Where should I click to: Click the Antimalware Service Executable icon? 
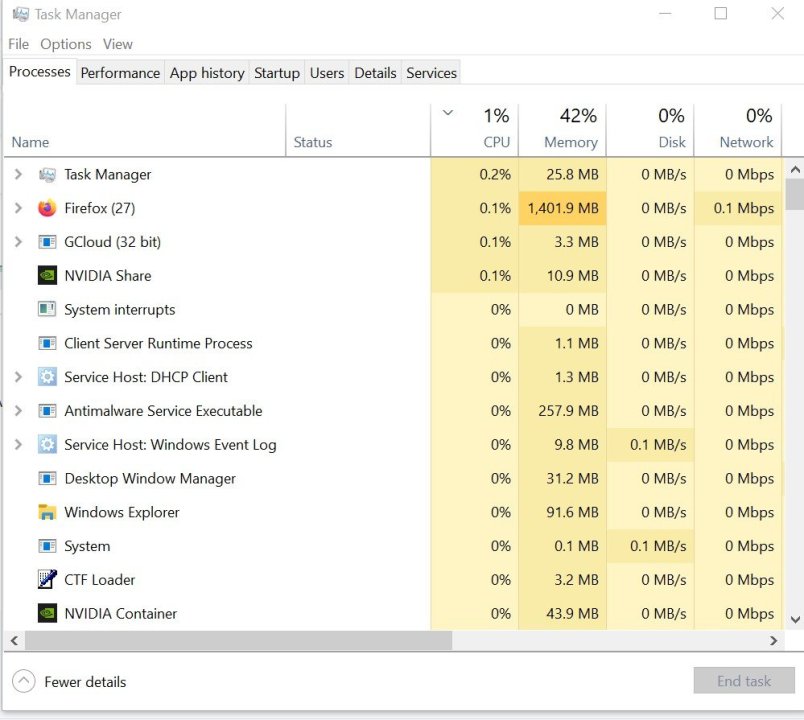(47, 411)
